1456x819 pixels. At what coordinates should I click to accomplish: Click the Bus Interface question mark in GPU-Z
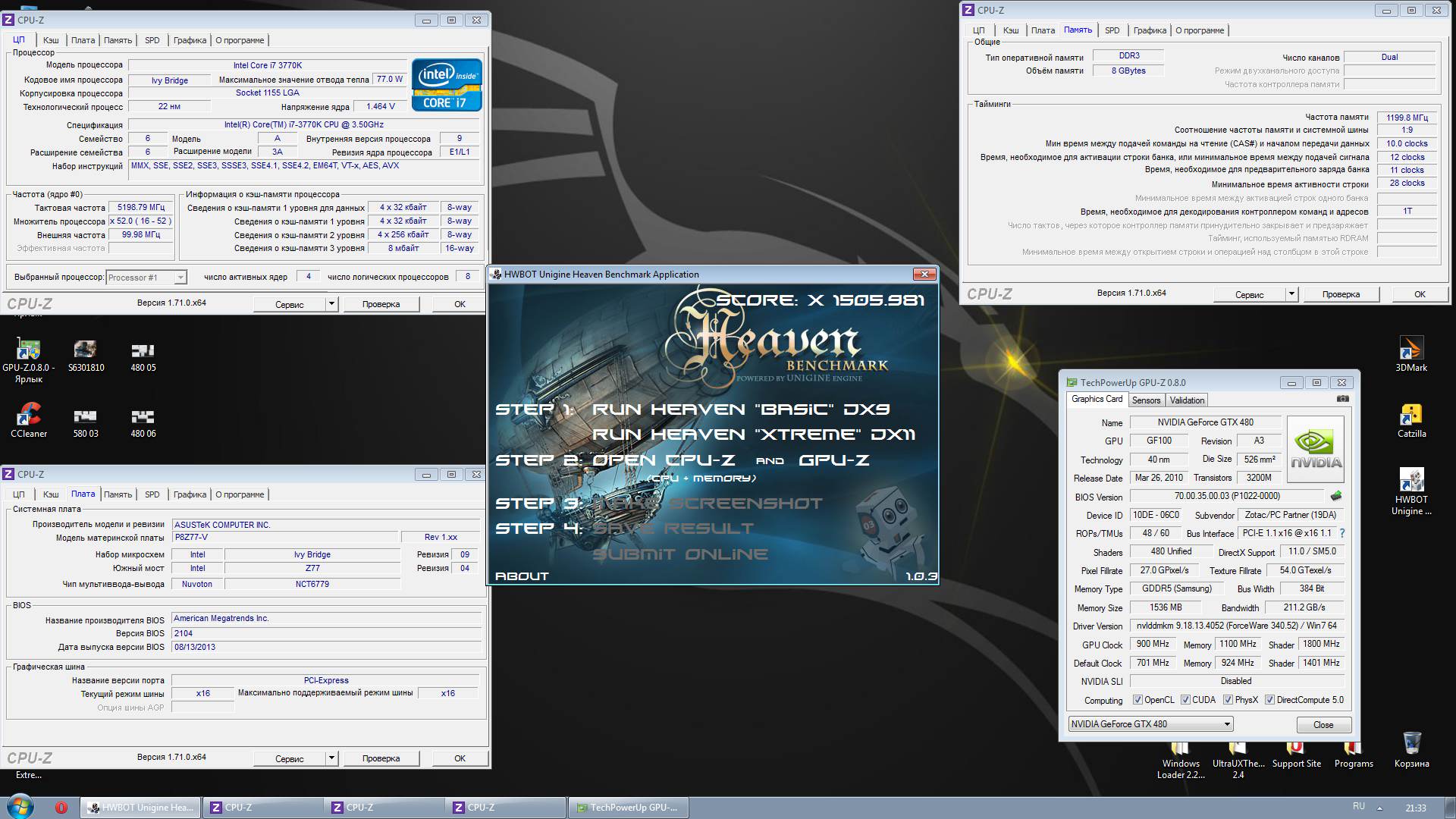[1341, 533]
